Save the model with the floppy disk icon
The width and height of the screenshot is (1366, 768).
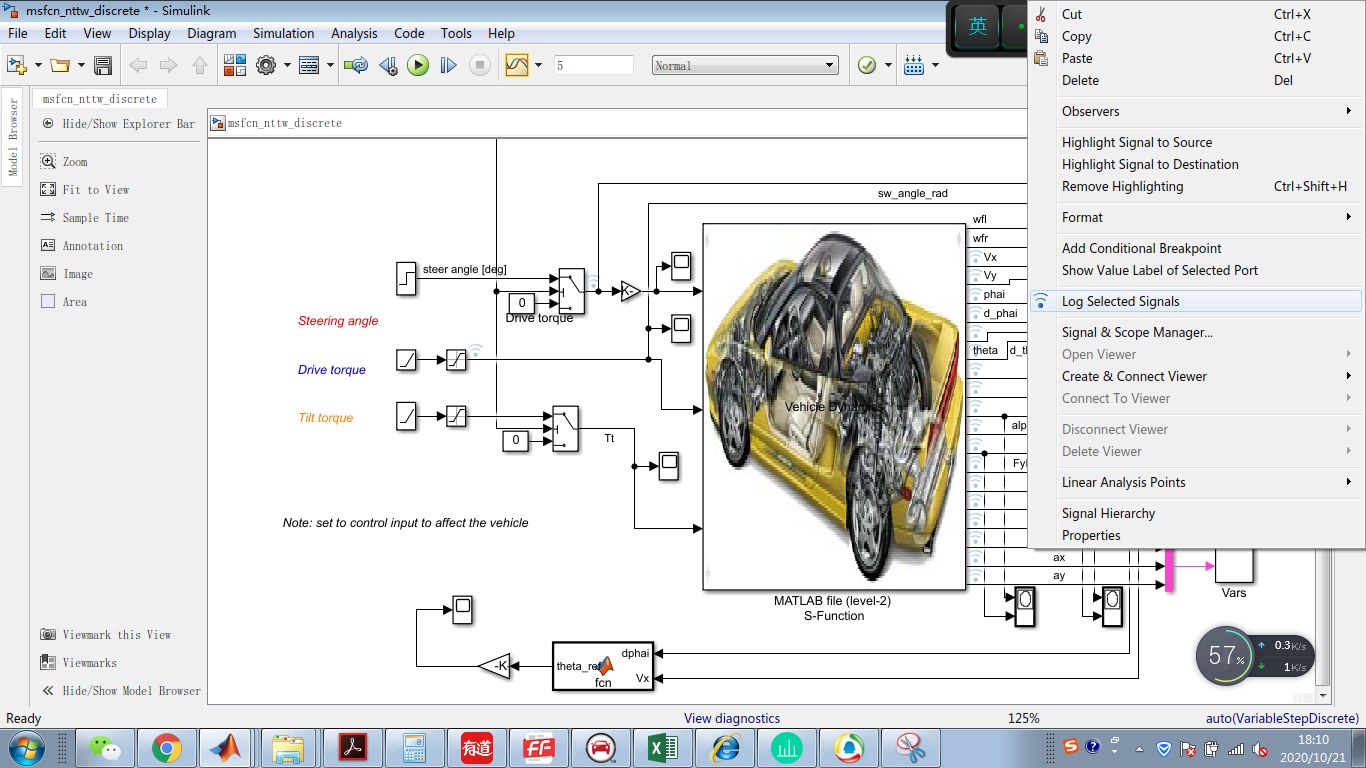(102, 66)
